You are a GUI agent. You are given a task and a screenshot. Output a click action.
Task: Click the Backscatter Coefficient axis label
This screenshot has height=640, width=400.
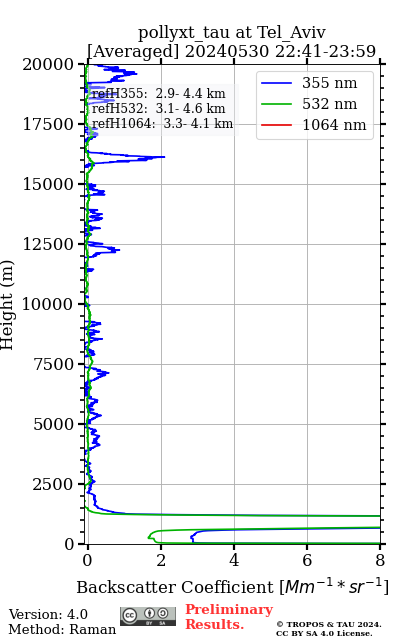click(232, 587)
